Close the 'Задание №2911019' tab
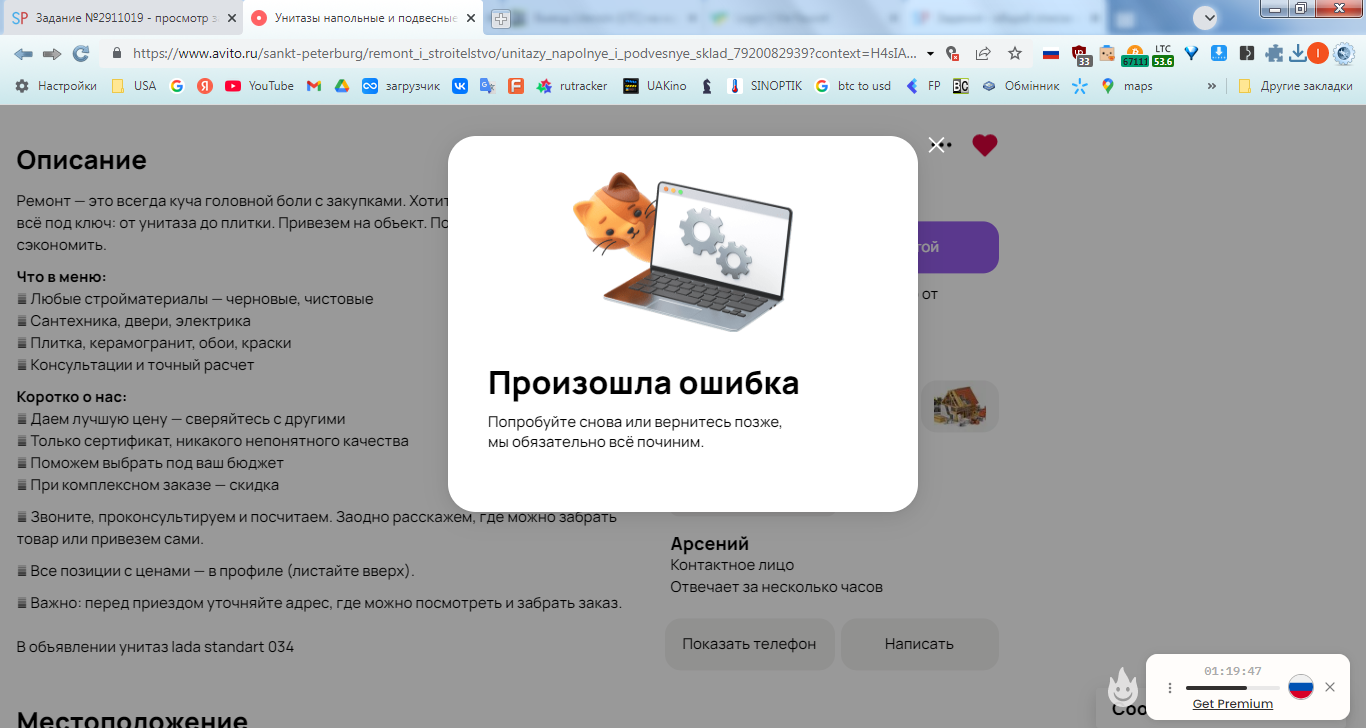Screen dimensions: 1366x728 point(231,18)
